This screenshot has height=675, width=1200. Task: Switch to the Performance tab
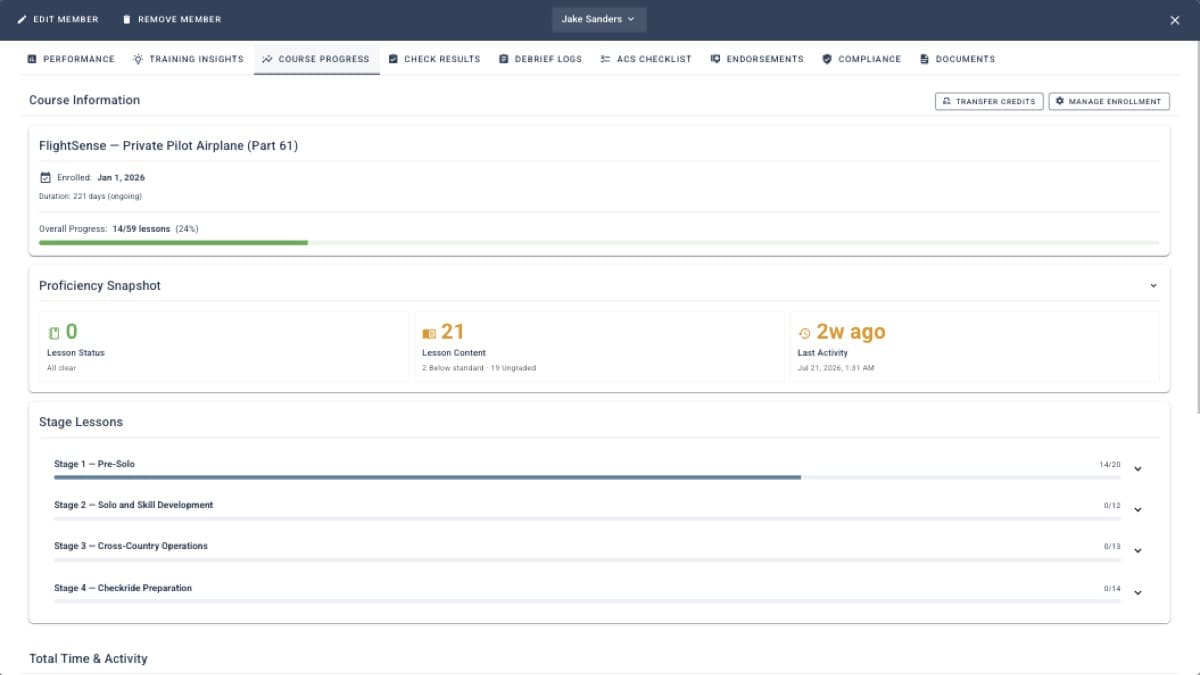point(71,59)
